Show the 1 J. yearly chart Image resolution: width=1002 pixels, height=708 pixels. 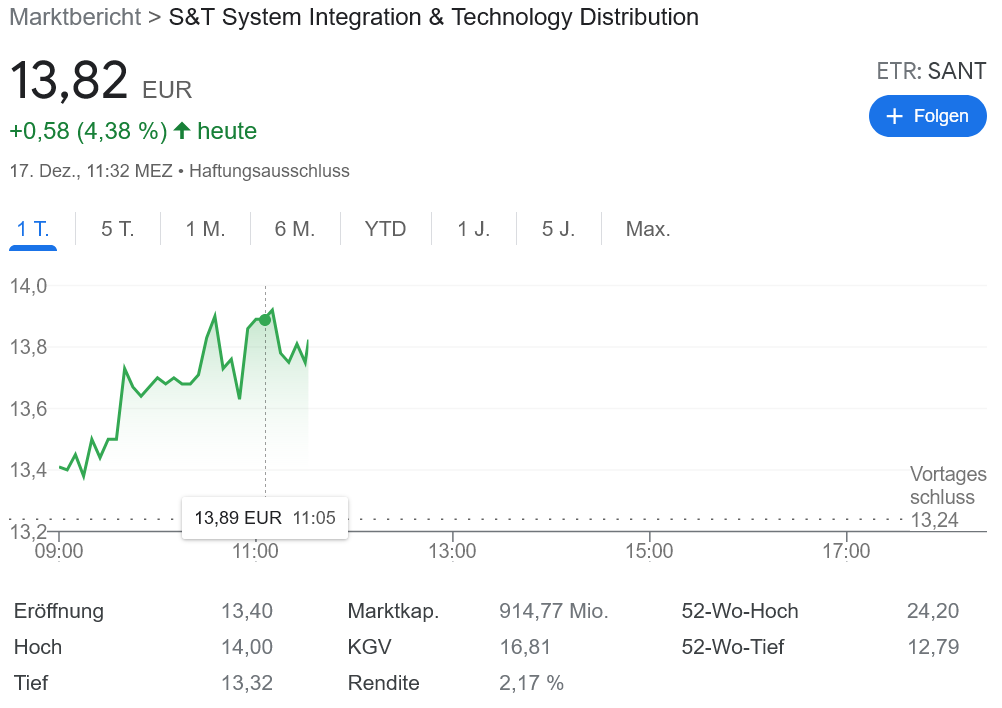coord(474,229)
